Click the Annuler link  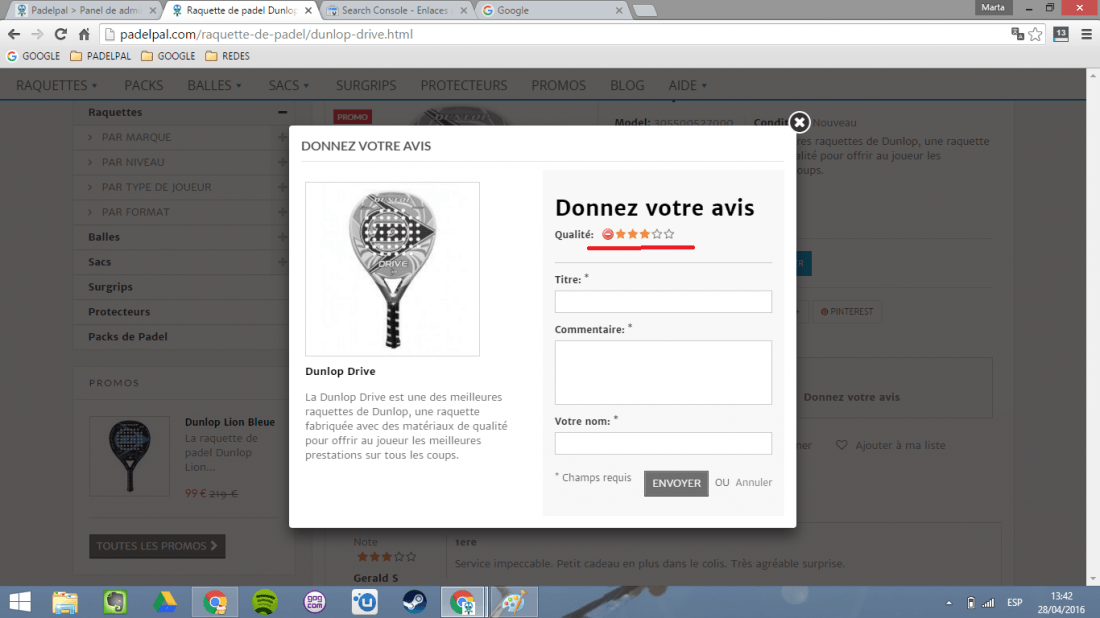753,483
